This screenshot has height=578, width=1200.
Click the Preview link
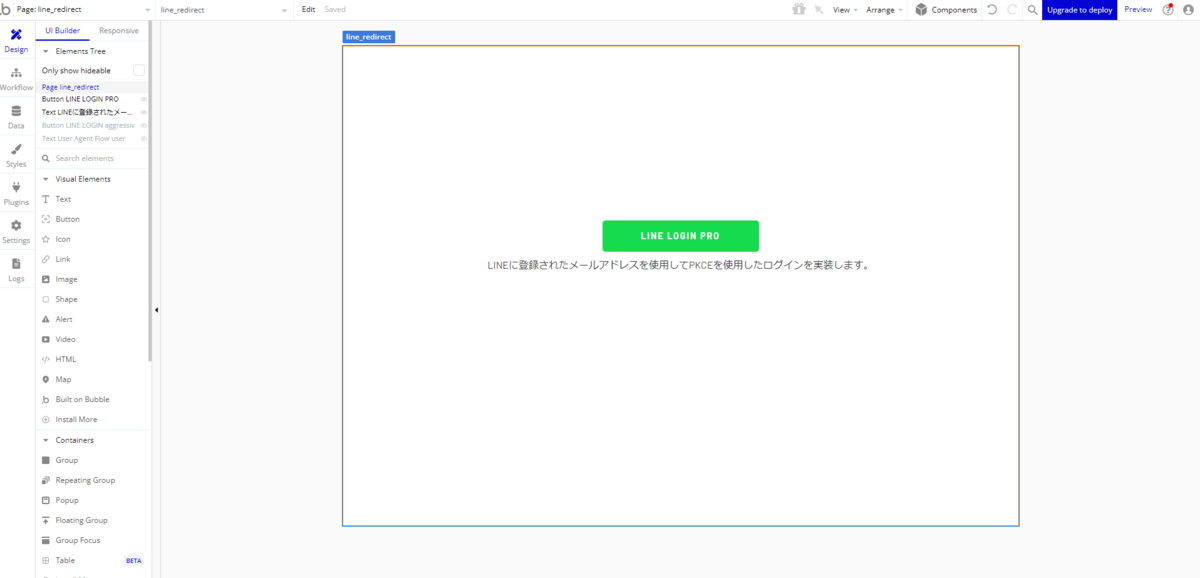[1138, 9]
